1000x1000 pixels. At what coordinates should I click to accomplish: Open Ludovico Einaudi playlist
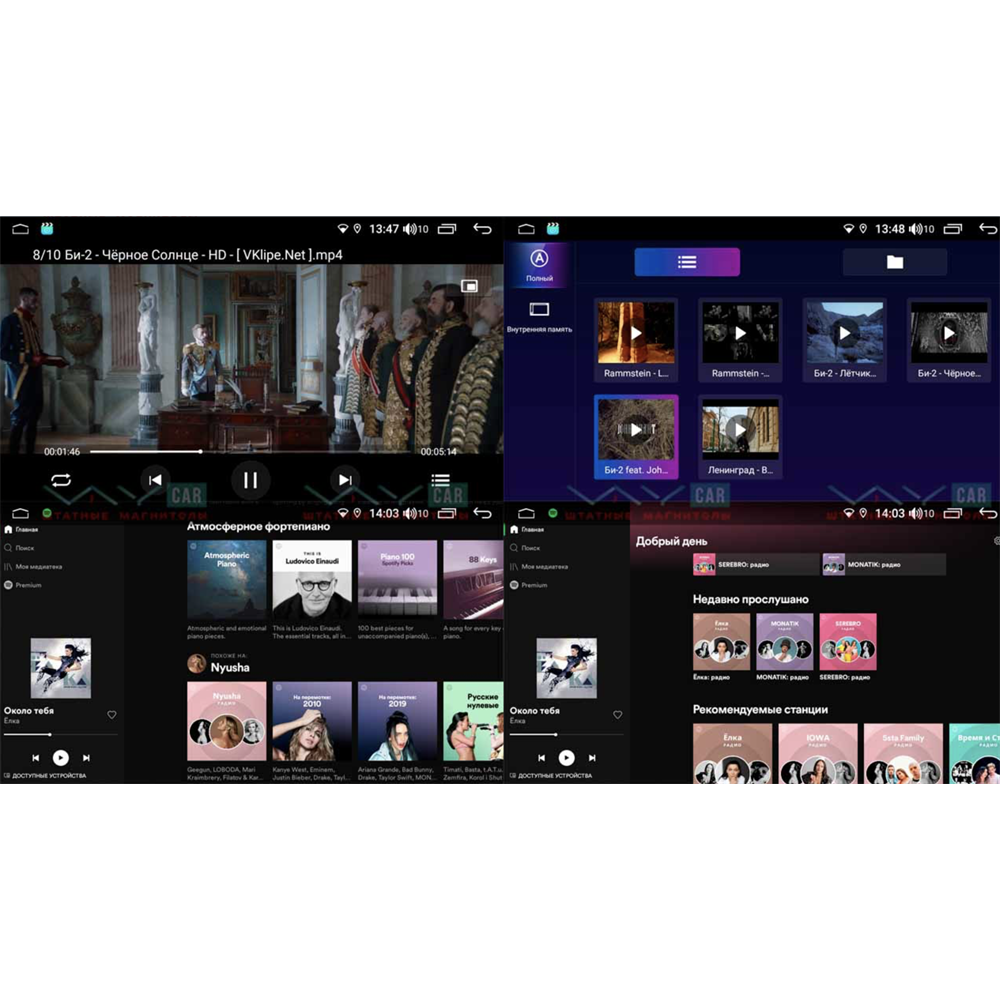coord(312,590)
